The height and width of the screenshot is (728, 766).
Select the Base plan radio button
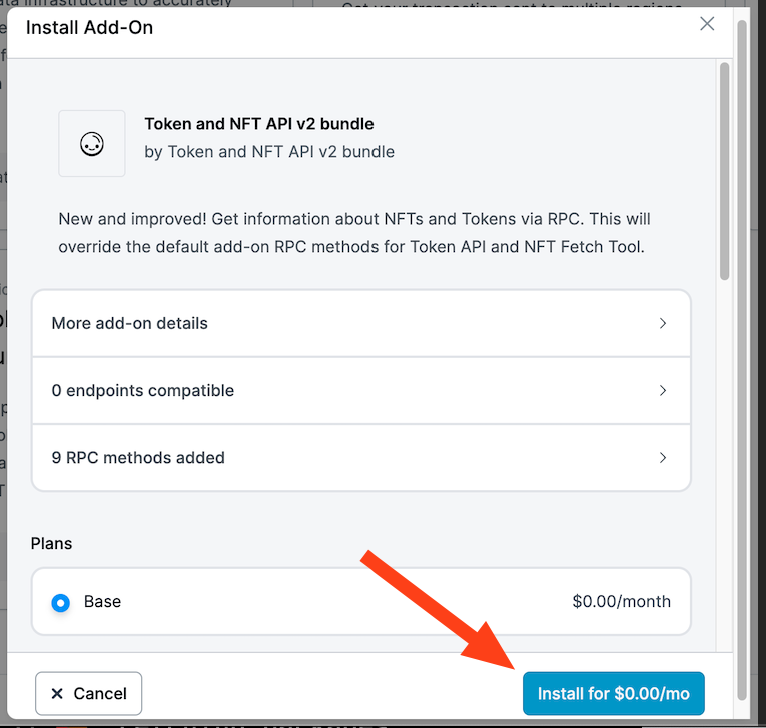[61, 602]
